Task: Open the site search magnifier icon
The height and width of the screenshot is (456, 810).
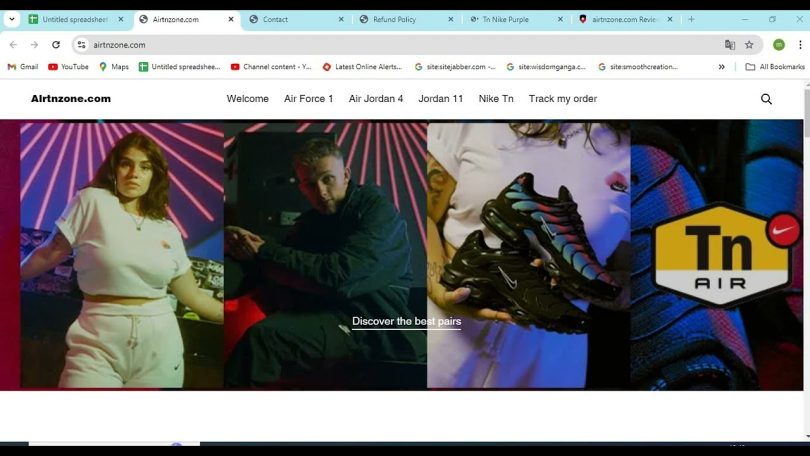Action: coord(766,99)
